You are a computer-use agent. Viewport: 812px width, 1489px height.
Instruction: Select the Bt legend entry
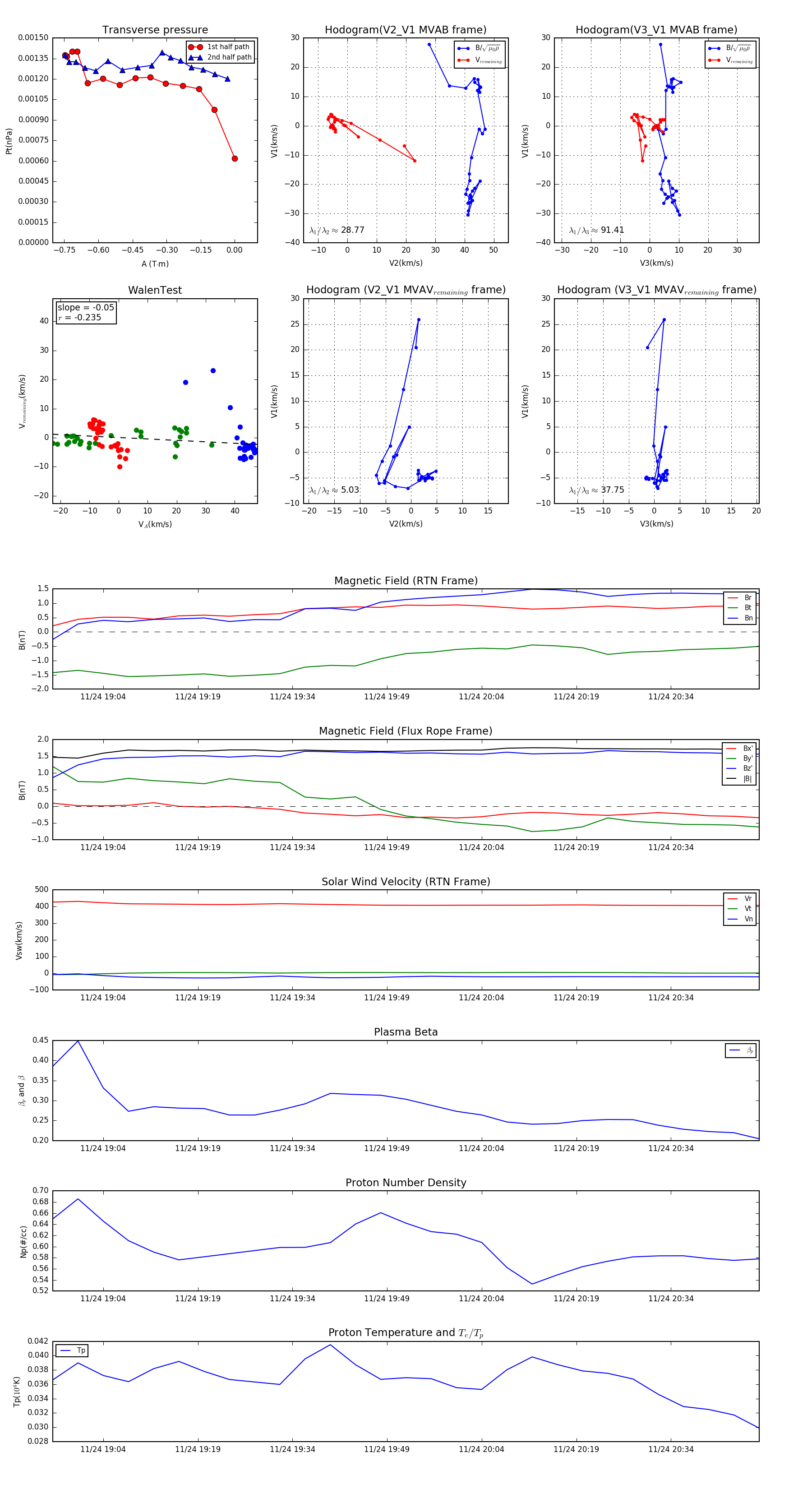[740, 608]
